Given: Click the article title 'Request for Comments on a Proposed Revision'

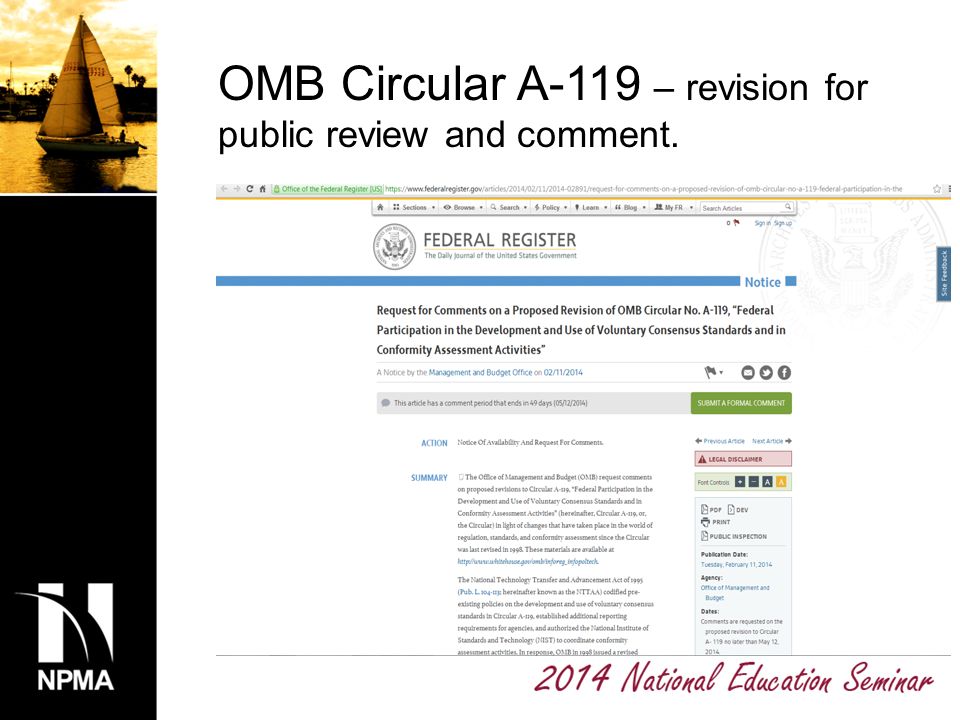Looking at the screenshot, I should [581, 330].
